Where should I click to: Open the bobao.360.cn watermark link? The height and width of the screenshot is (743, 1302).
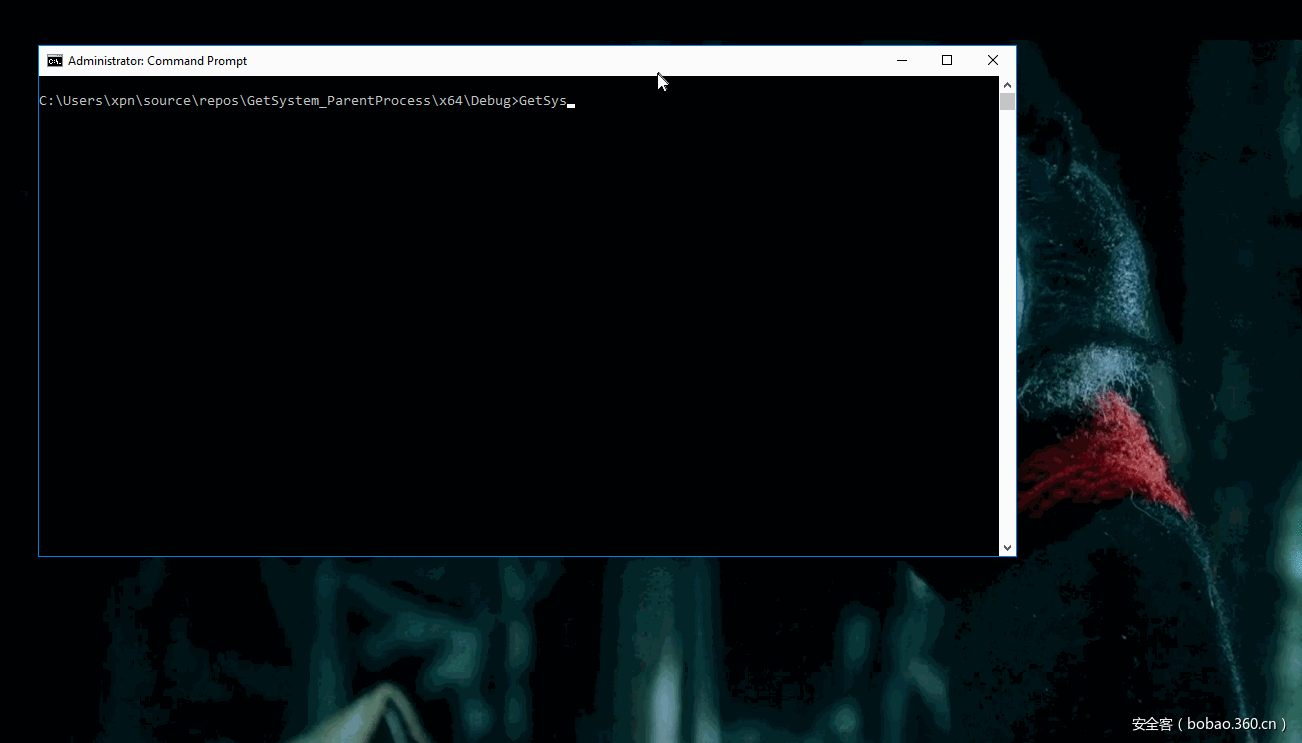coord(1232,723)
